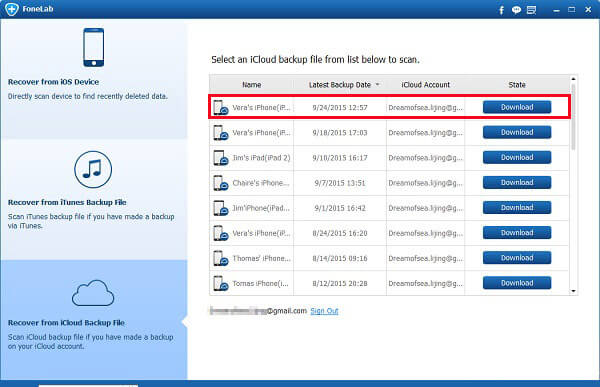Image resolution: width=600 pixels, height=387 pixels.
Task: Download Jim's iPad(iPad 2) backup
Action: tap(517, 157)
